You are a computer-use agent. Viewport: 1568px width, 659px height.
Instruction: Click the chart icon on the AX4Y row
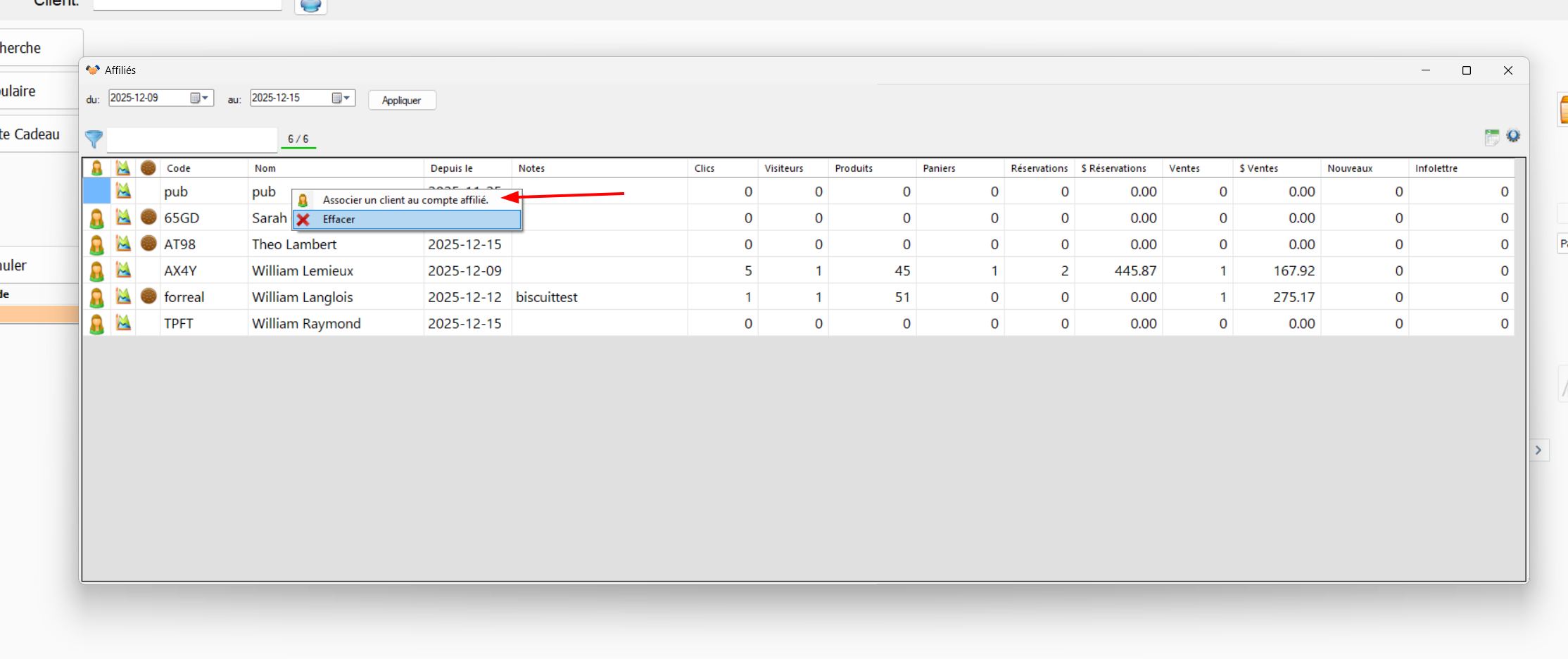[x=123, y=270]
